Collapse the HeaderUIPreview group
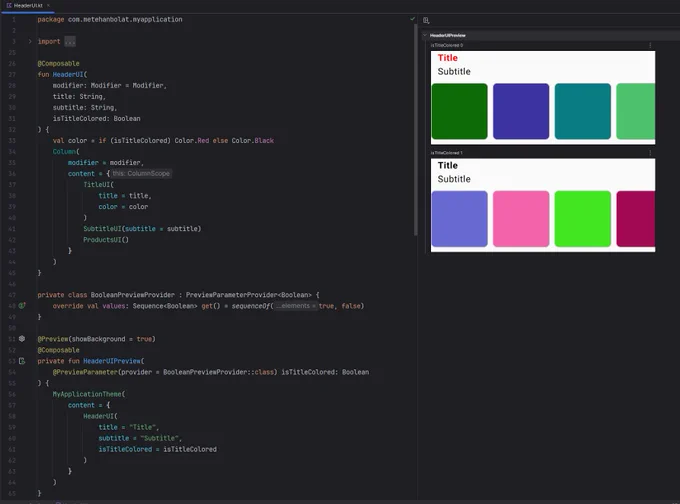This screenshot has width=680, height=504. (x=425, y=35)
